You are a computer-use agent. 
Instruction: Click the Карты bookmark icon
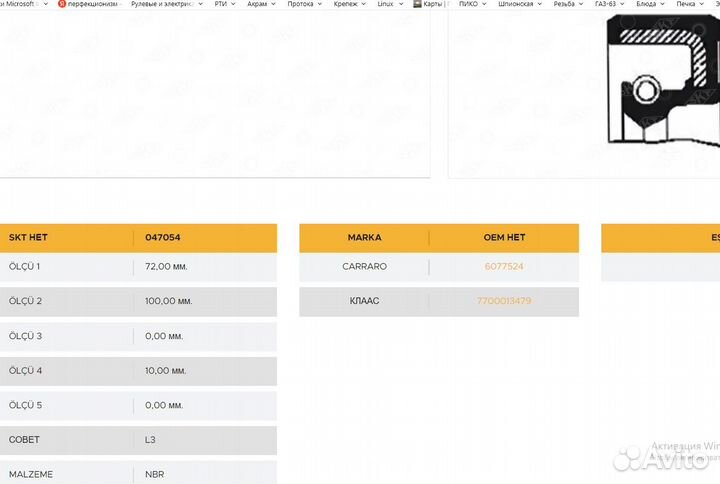coord(418,4)
